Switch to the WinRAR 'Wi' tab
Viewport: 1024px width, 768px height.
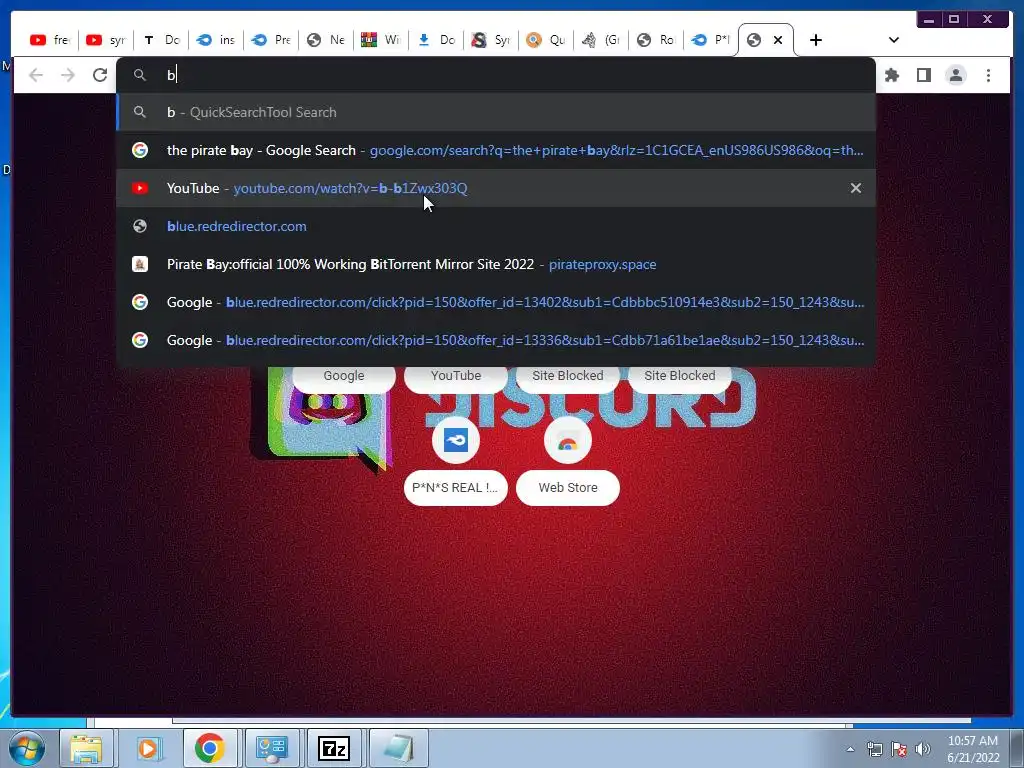point(381,40)
